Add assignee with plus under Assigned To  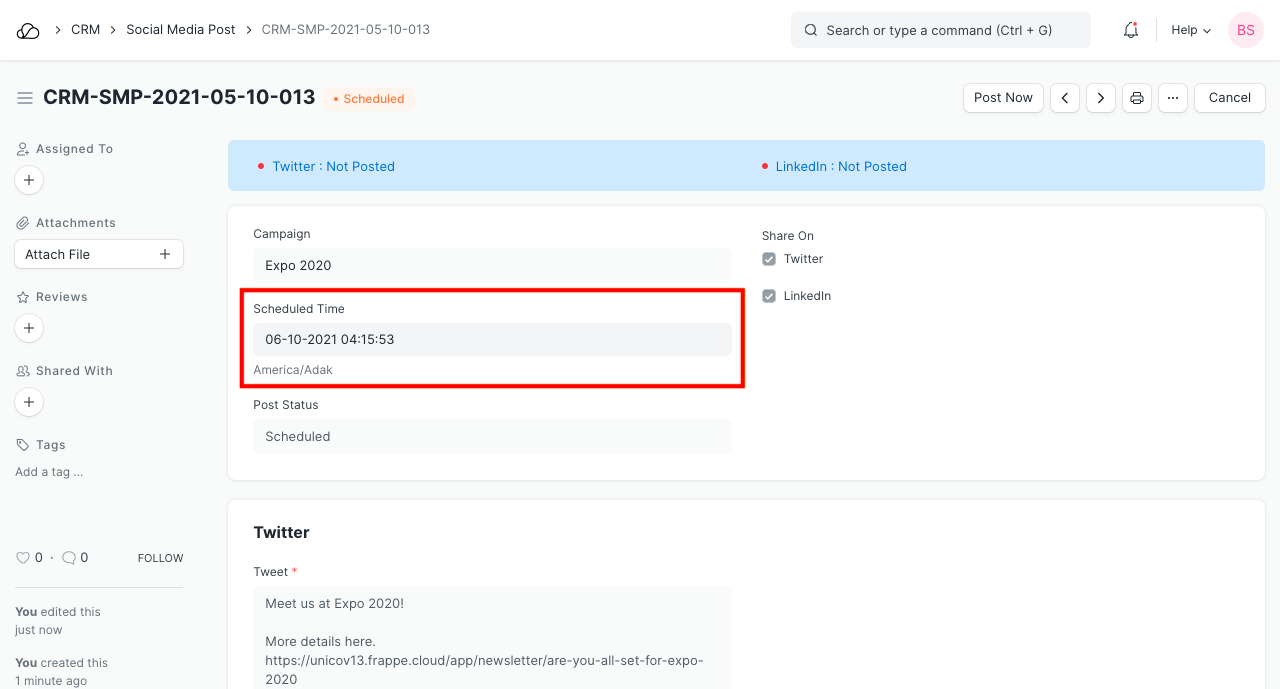(29, 180)
